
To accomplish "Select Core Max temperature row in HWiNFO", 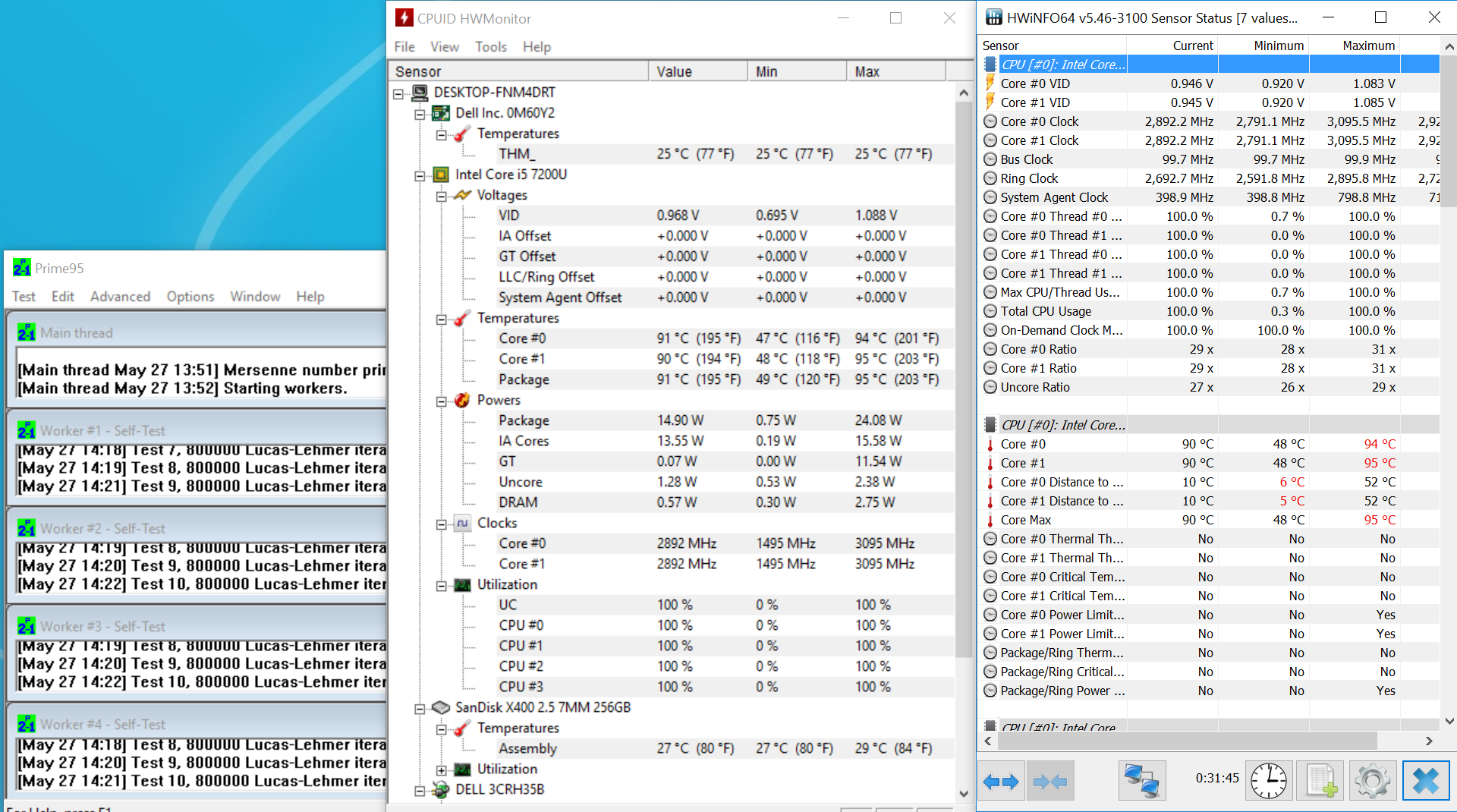I will point(1209,520).
